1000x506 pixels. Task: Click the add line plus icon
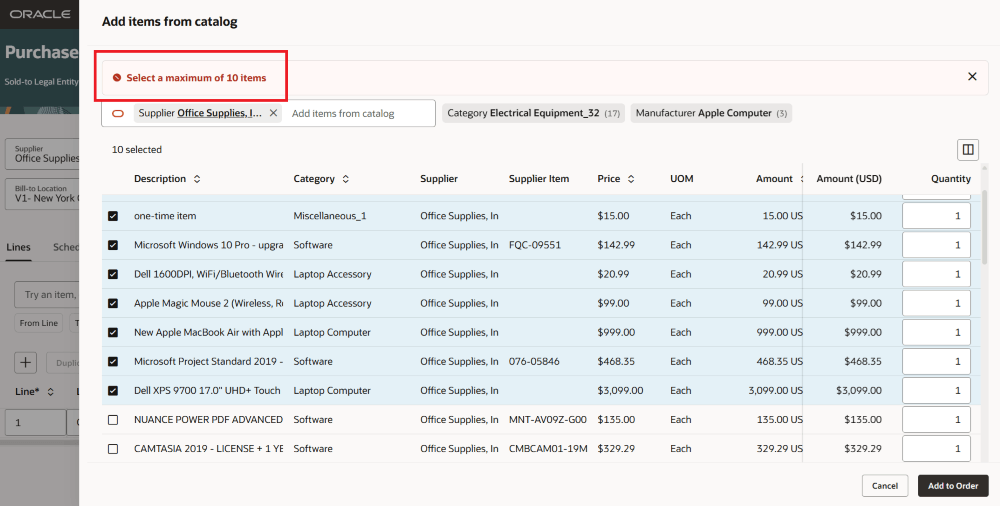pos(26,362)
